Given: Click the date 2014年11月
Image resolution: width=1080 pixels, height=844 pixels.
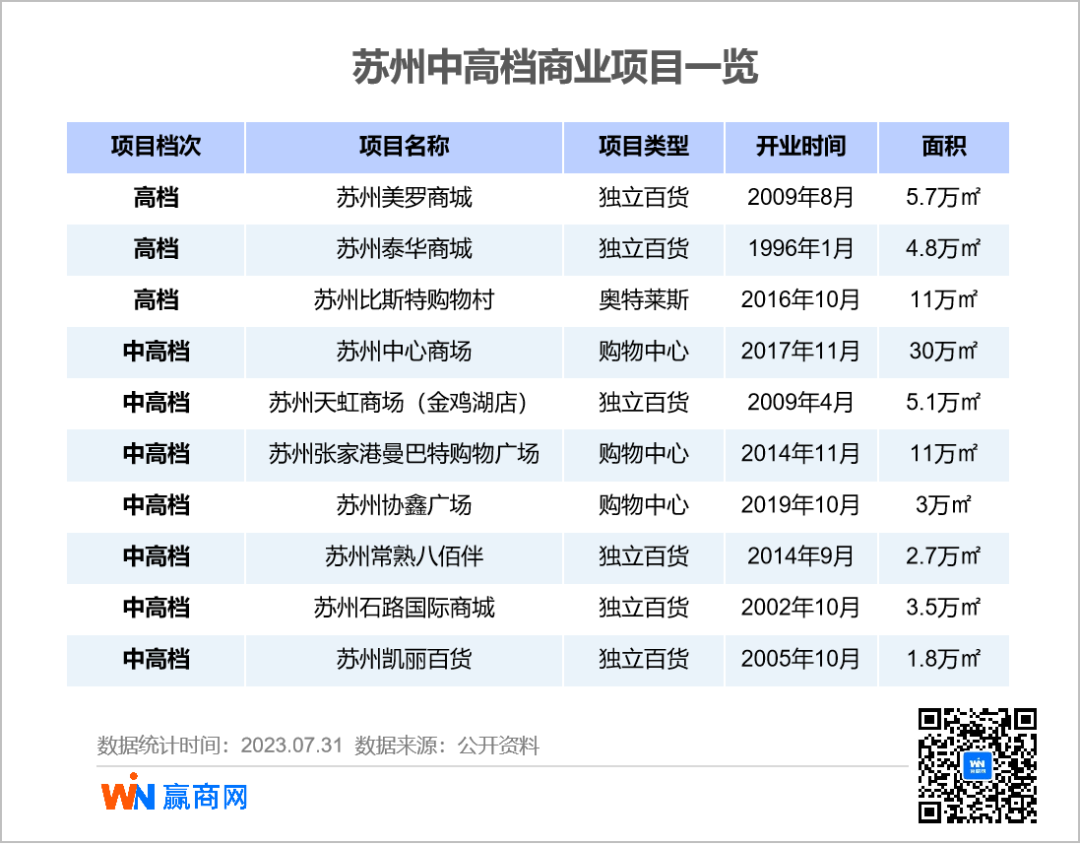Looking at the screenshot, I should [x=800, y=454].
